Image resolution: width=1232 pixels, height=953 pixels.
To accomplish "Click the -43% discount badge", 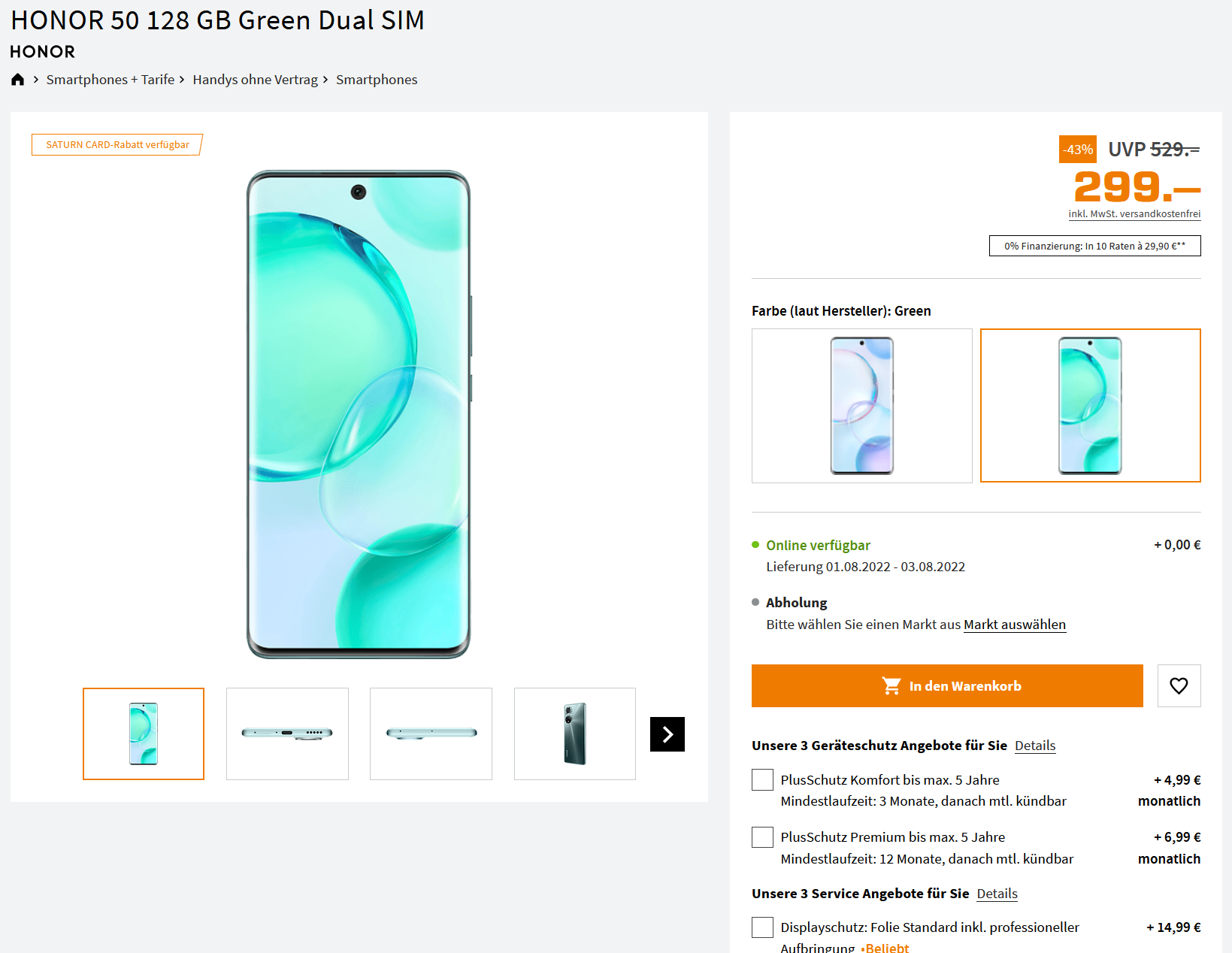I will pyautogui.click(x=1077, y=150).
